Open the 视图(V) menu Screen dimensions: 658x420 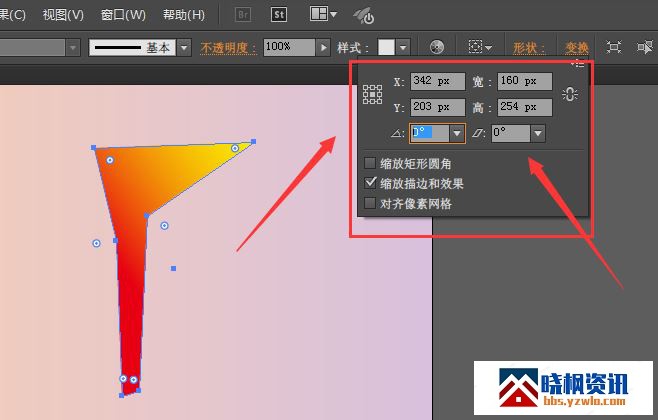click(x=64, y=15)
